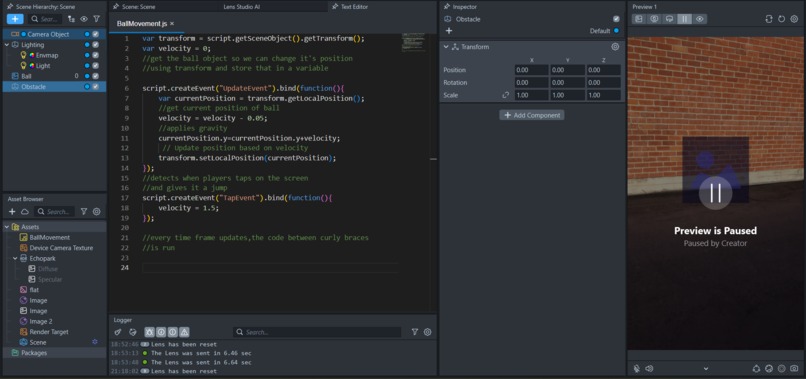The image size is (806, 379).
Task: Open the Lens Studio AI tab
Action: [242, 7]
